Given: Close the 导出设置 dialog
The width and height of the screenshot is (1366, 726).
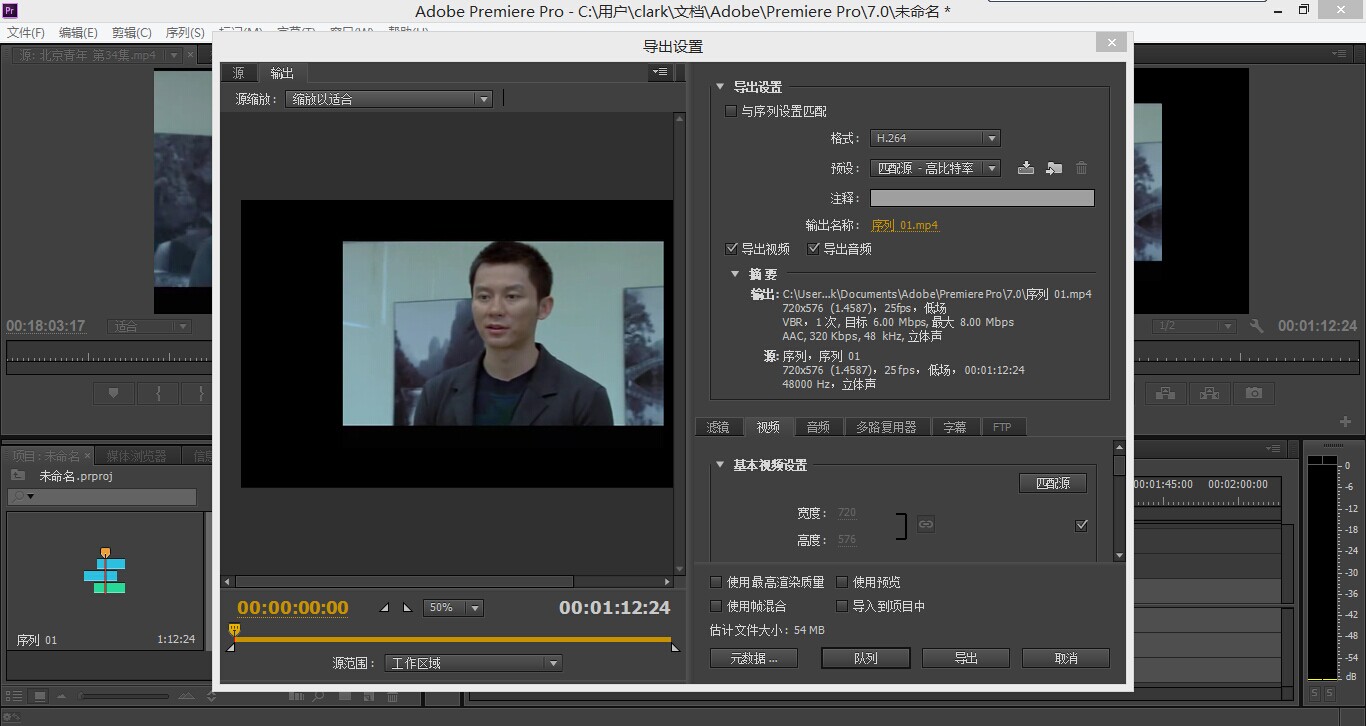Looking at the screenshot, I should coord(1110,43).
